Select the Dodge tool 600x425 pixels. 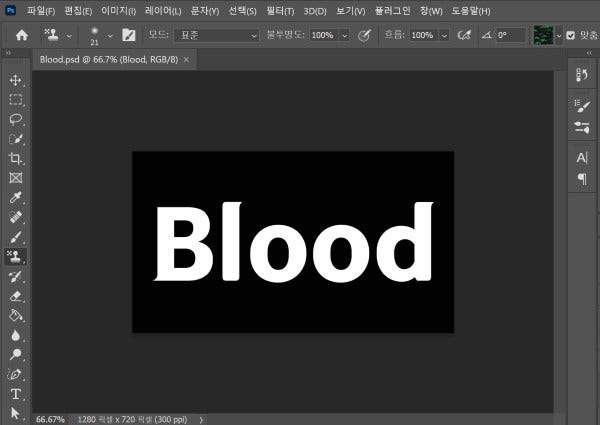pos(15,355)
